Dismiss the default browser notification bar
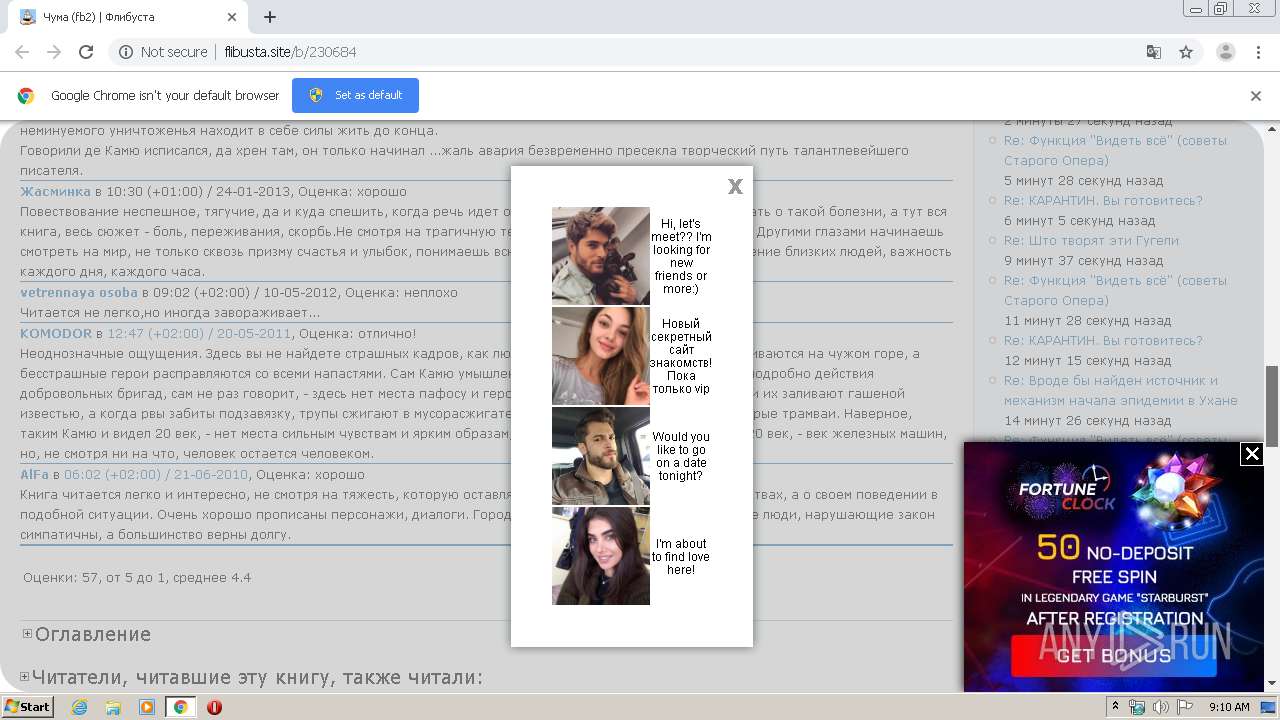This screenshot has height=720, width=1280. click(1255, 96)
